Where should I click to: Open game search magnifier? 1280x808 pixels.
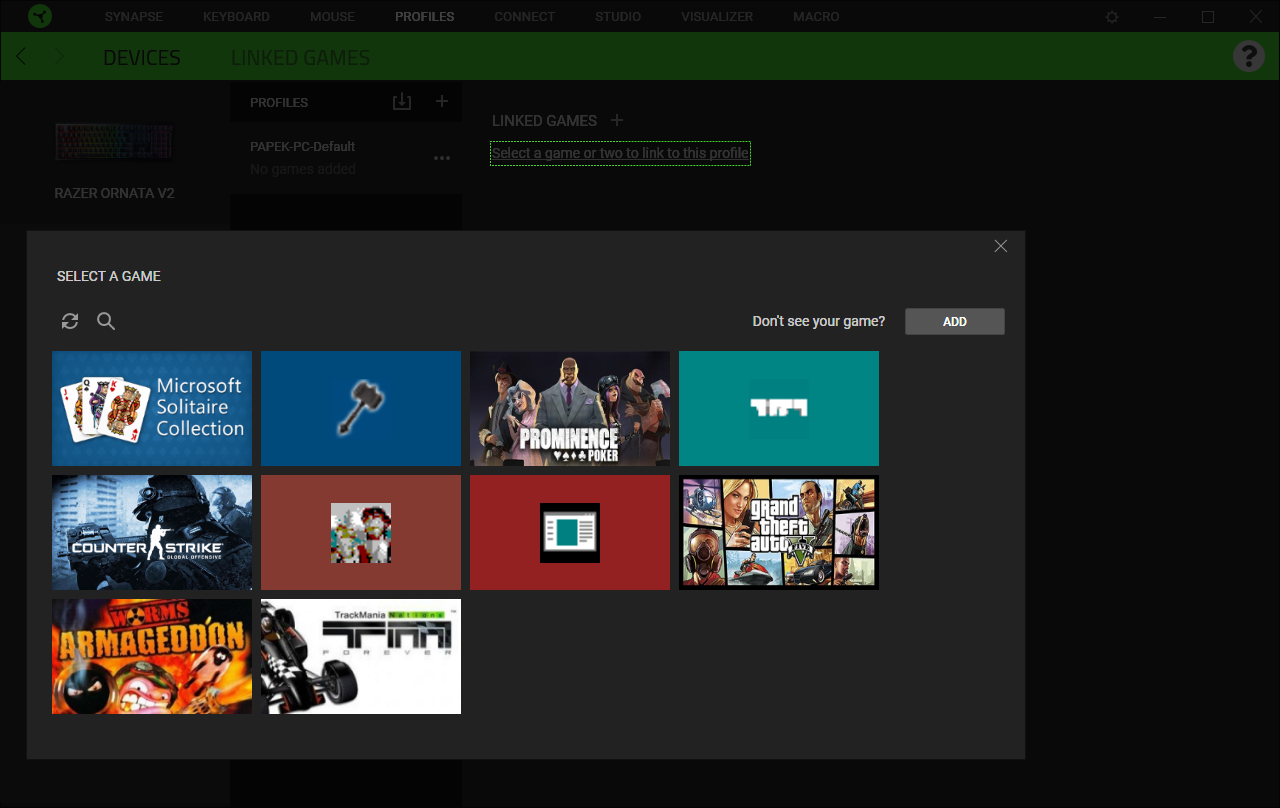106,321
